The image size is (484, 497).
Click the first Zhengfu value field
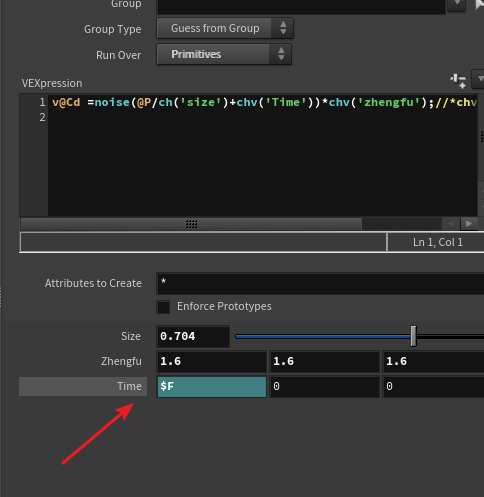(x=212, y=361)
